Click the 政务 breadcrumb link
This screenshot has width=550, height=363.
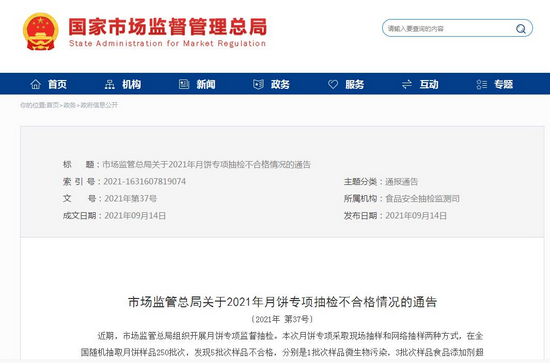pos(69,105)
